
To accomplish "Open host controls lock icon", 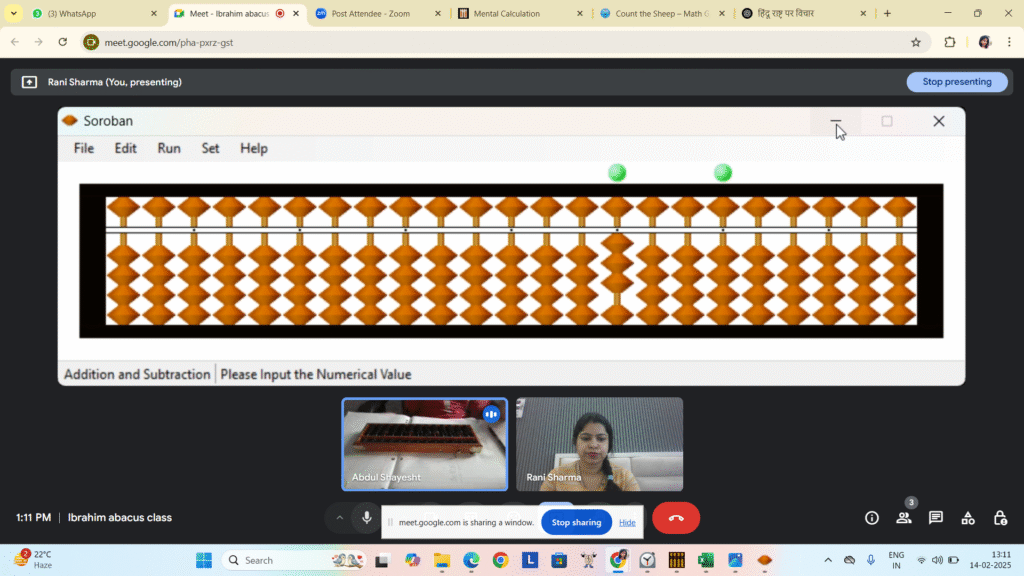I will [1000, 518].
